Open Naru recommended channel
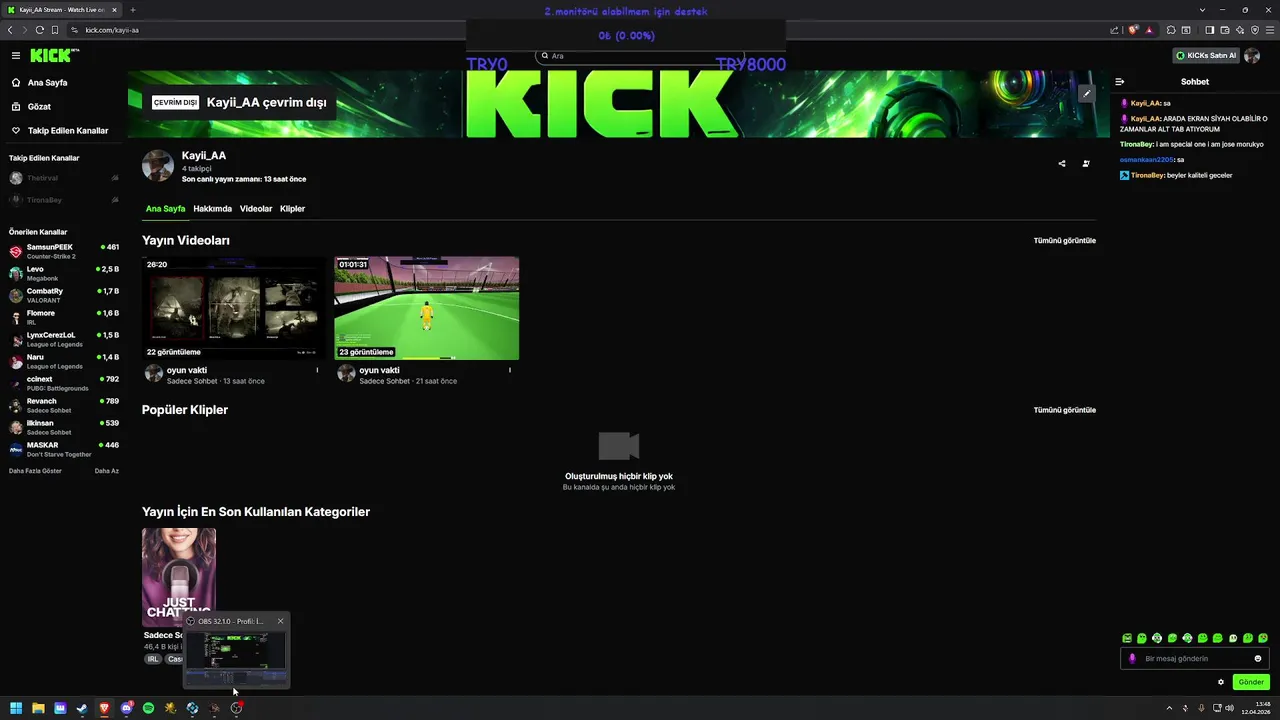This screenshot has width=1280, height=720. click(x=64, y=361)
